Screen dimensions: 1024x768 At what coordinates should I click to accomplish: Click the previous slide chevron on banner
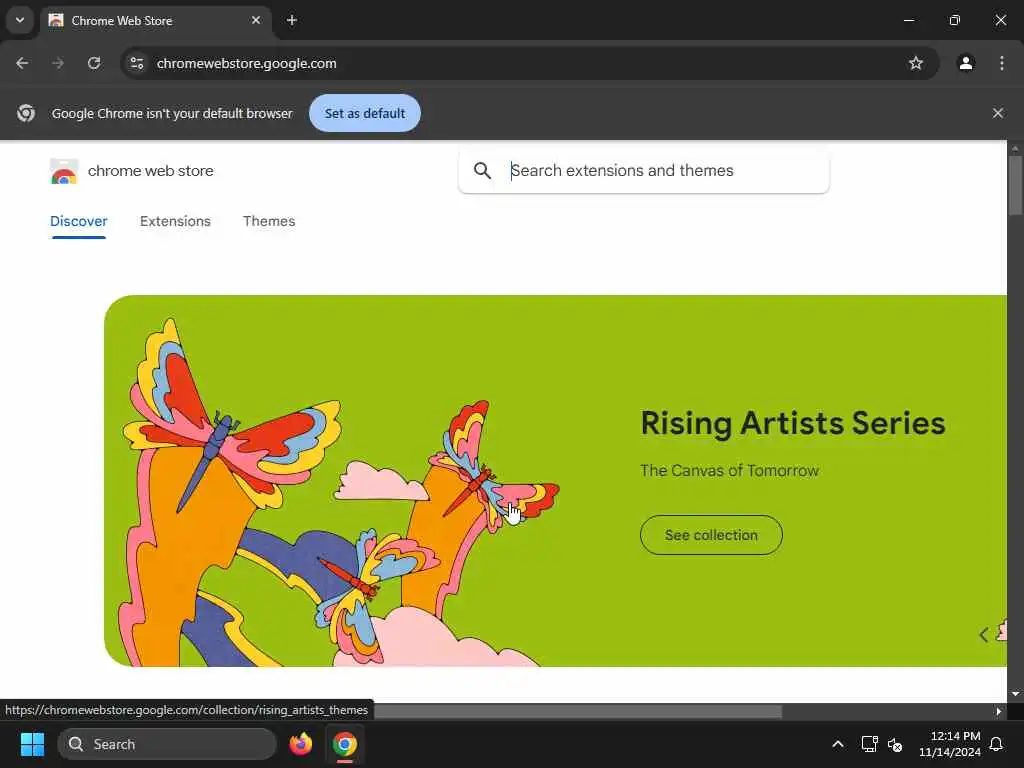pos(984,634)
